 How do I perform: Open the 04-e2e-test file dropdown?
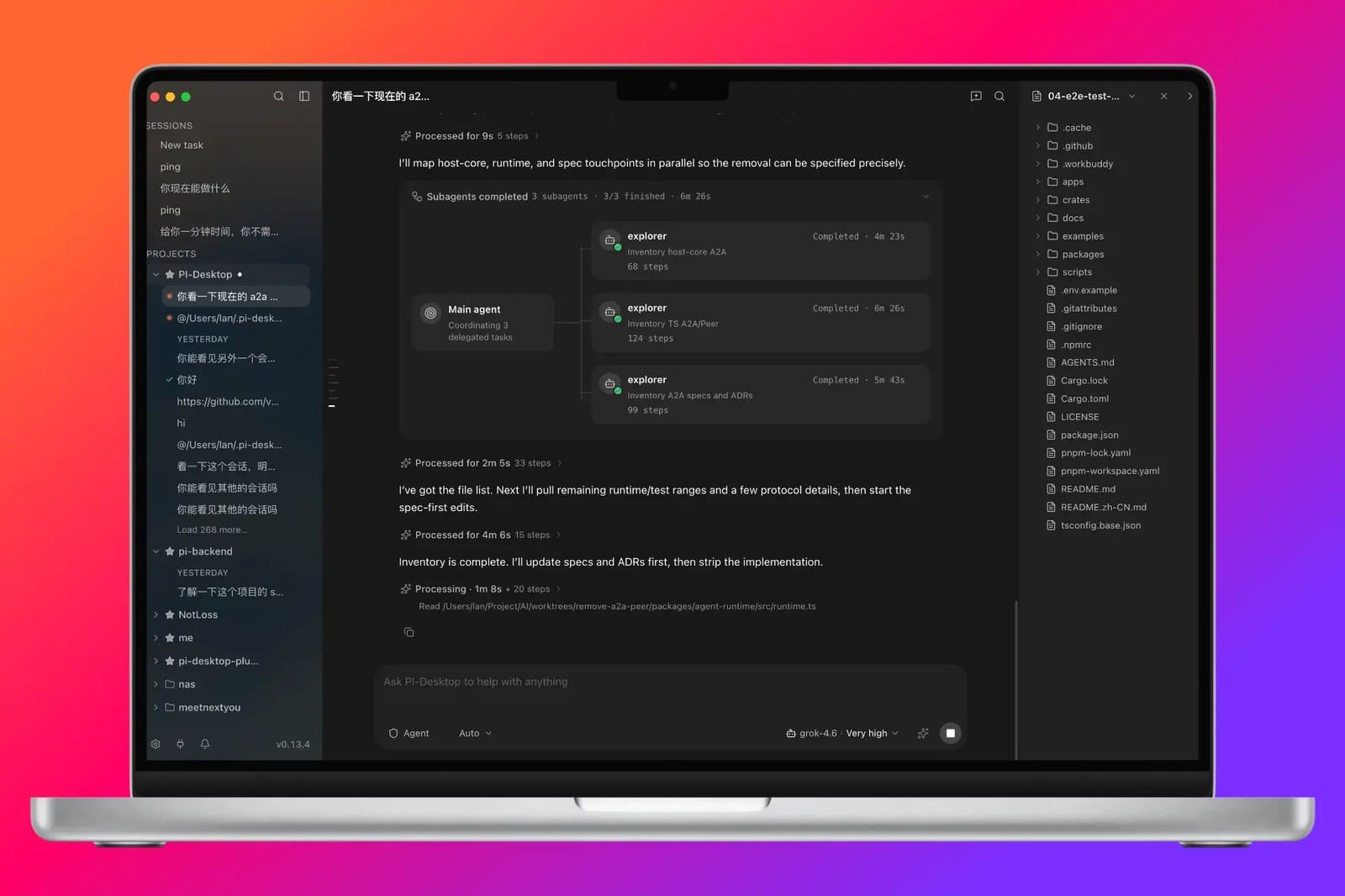tap(1084, 96)
